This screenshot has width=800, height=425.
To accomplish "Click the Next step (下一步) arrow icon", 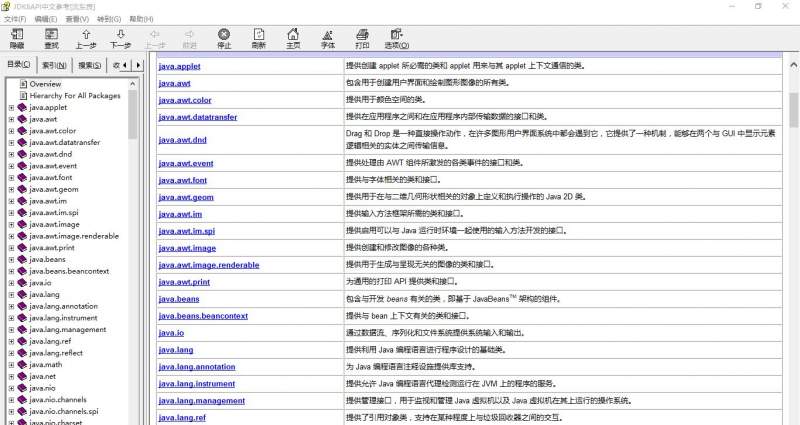I will pyautogui.click(x=120, y=34).
